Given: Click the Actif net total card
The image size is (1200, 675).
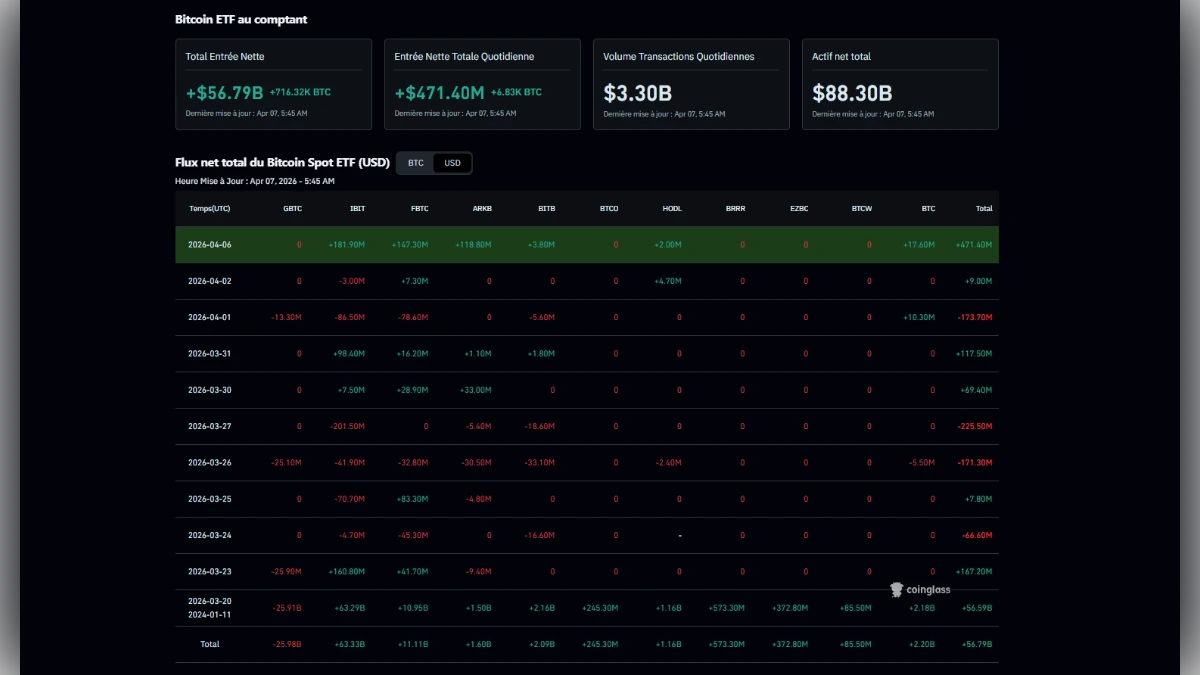Looking at the screenshot, I should (900, 84).
